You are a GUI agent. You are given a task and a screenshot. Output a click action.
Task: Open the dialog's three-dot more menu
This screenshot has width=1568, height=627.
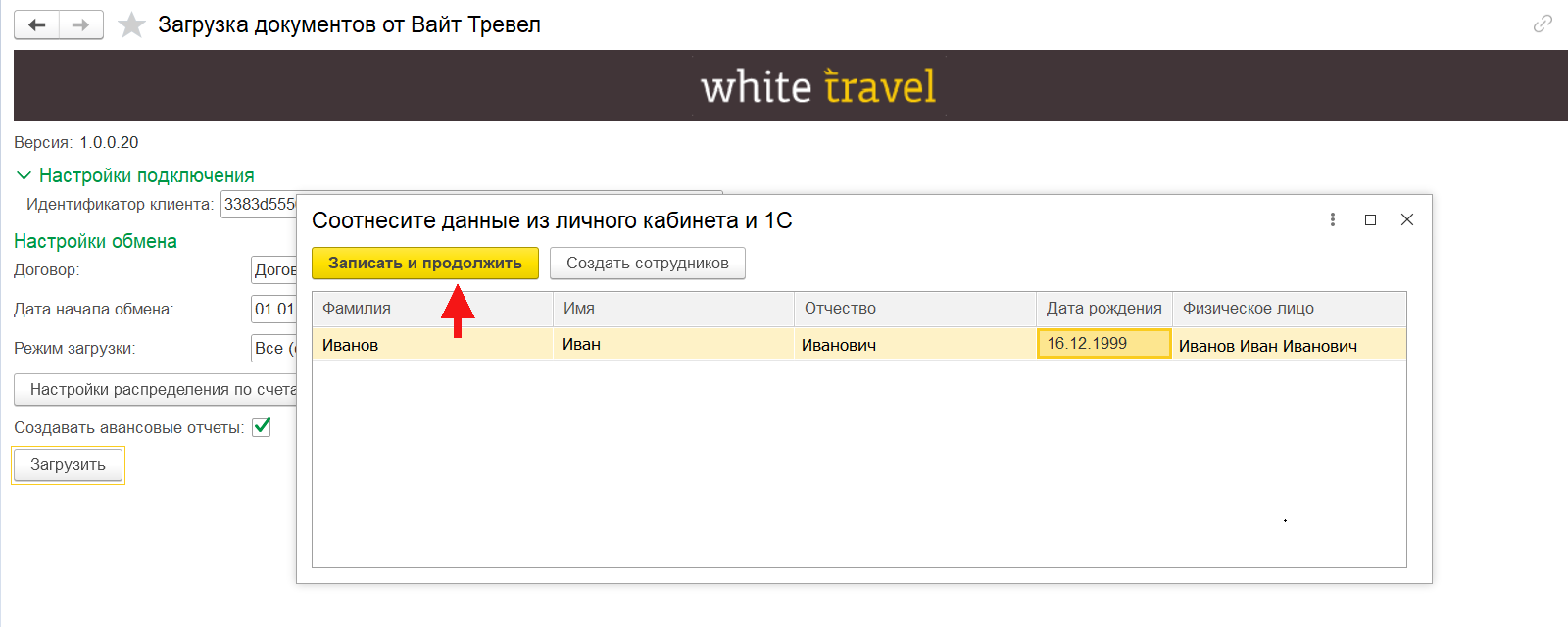(1332, 219)
